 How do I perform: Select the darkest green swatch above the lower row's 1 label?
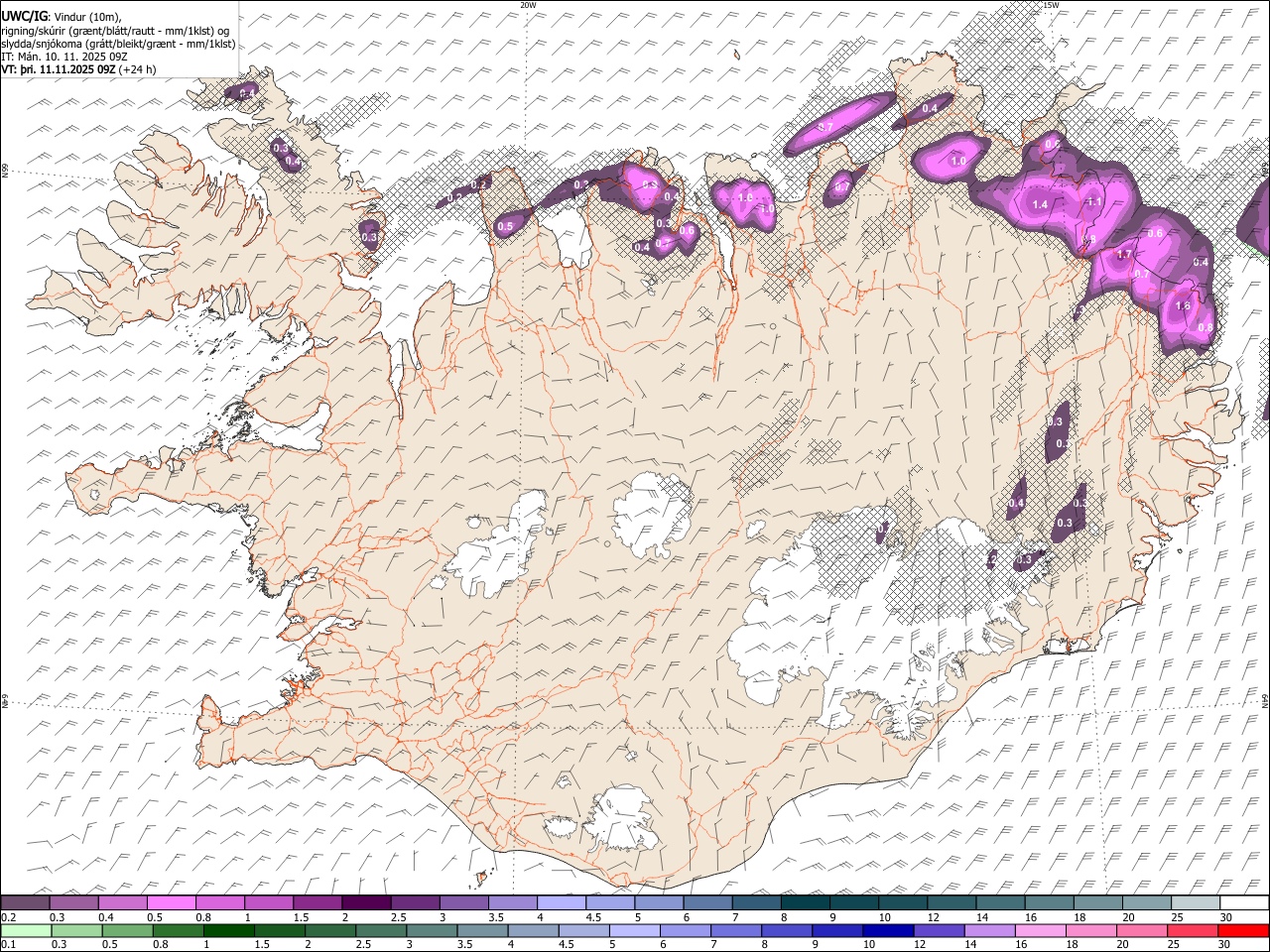[229, 930]
